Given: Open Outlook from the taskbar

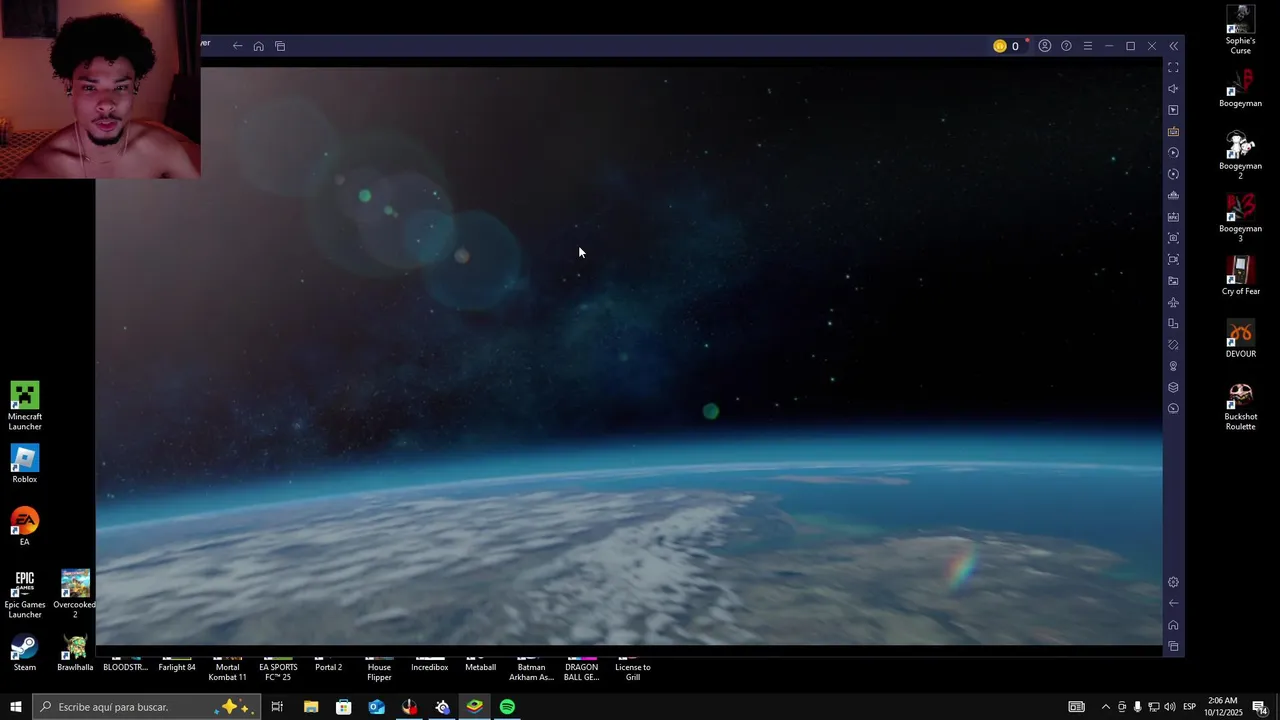Looking at the screenshot, I should pos(376,707).
